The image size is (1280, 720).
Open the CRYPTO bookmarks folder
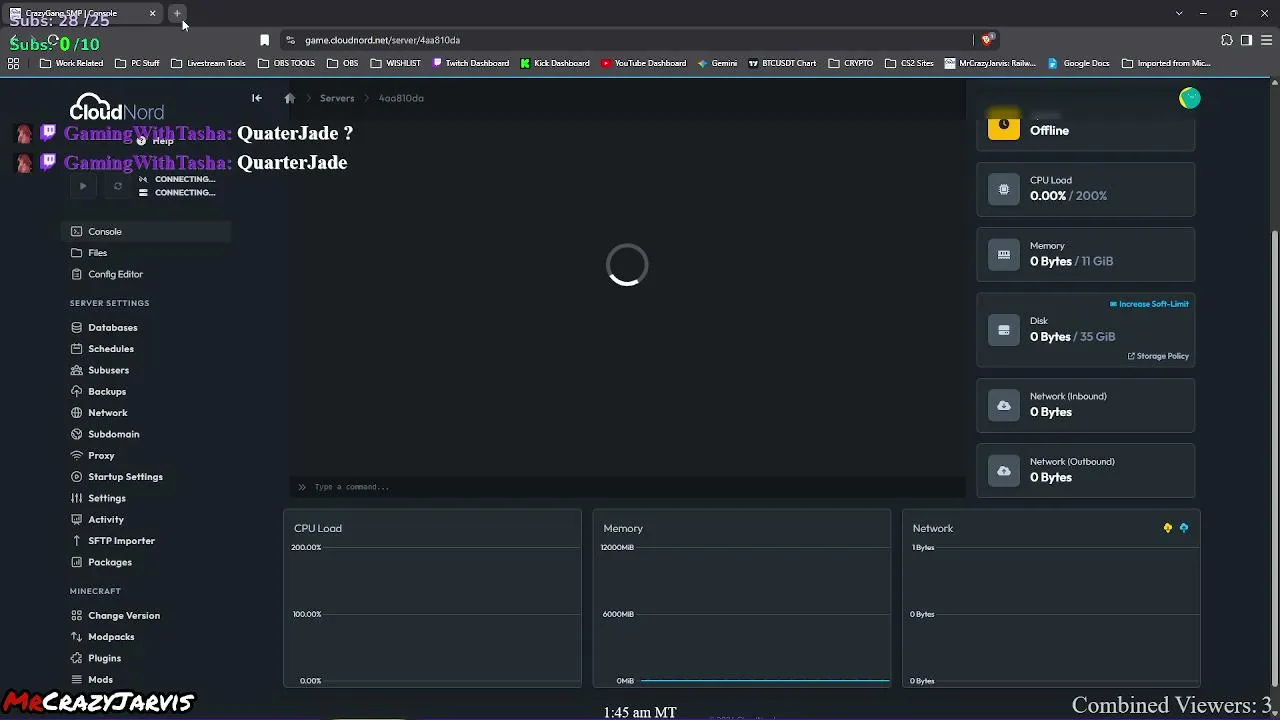(x=851, y=63)
